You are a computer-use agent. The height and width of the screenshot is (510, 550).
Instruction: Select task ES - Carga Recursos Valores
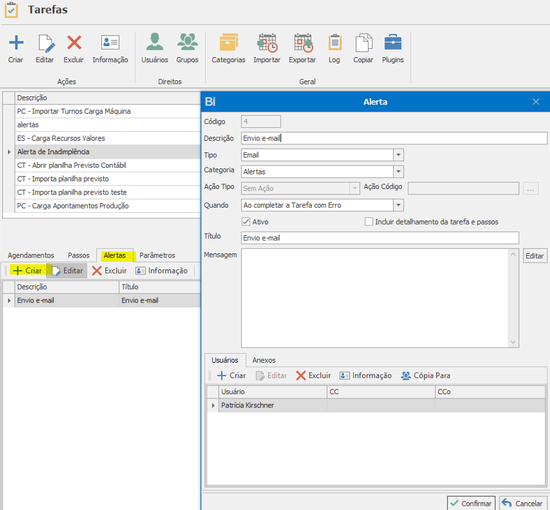[x=107, y=138]
